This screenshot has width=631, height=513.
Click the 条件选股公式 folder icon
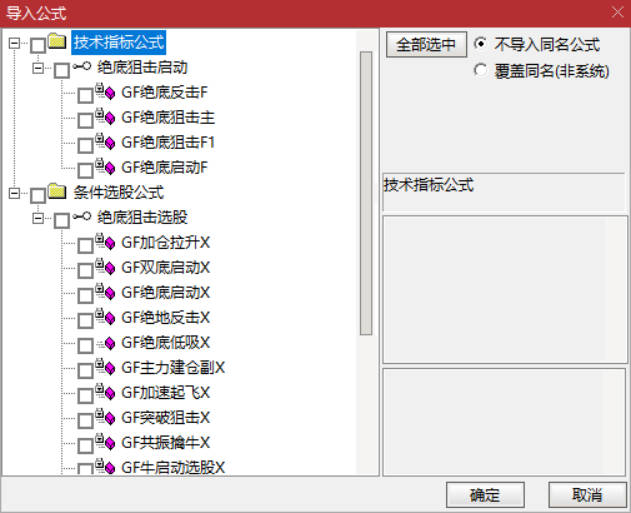click(x=57, y=191)
